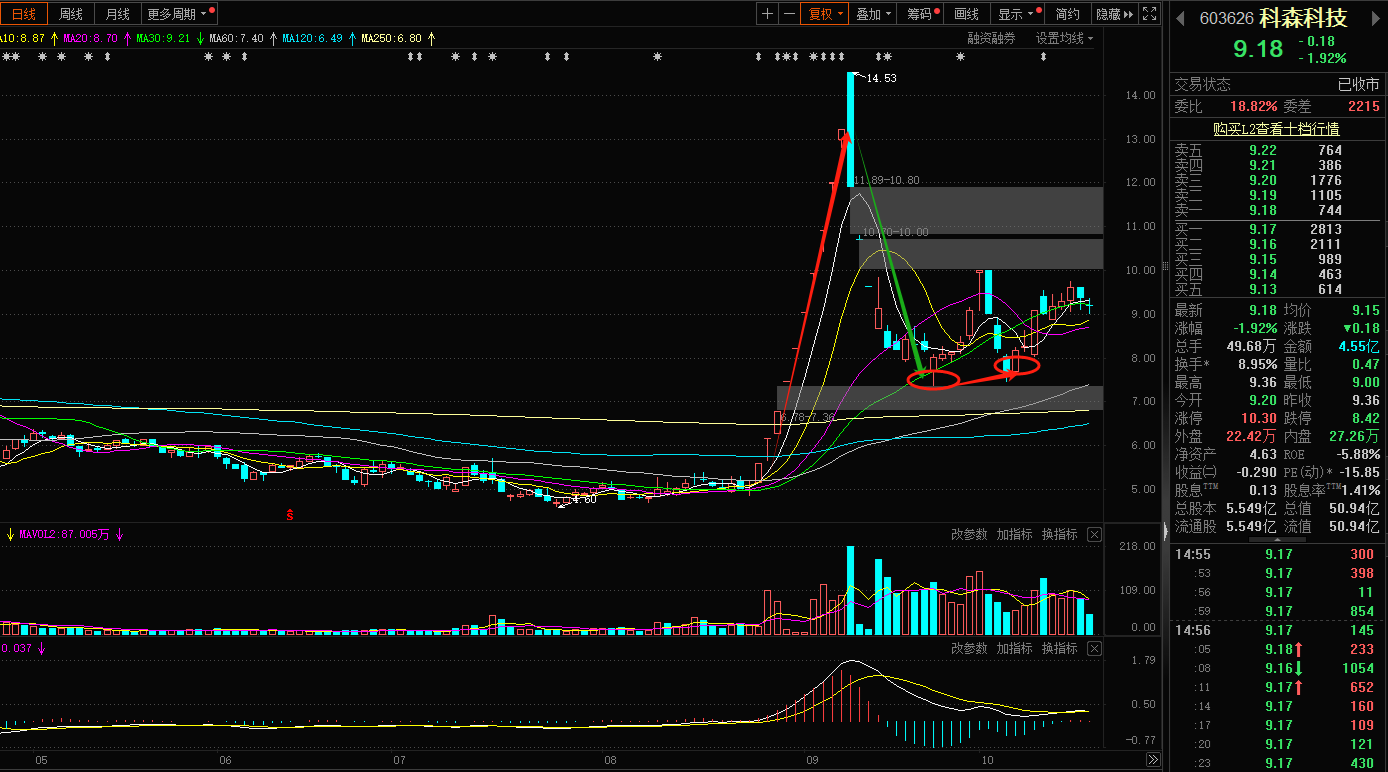Click the zoom out minus icon
Screen dimensions: 1388x772
click(x=789, y=14)
